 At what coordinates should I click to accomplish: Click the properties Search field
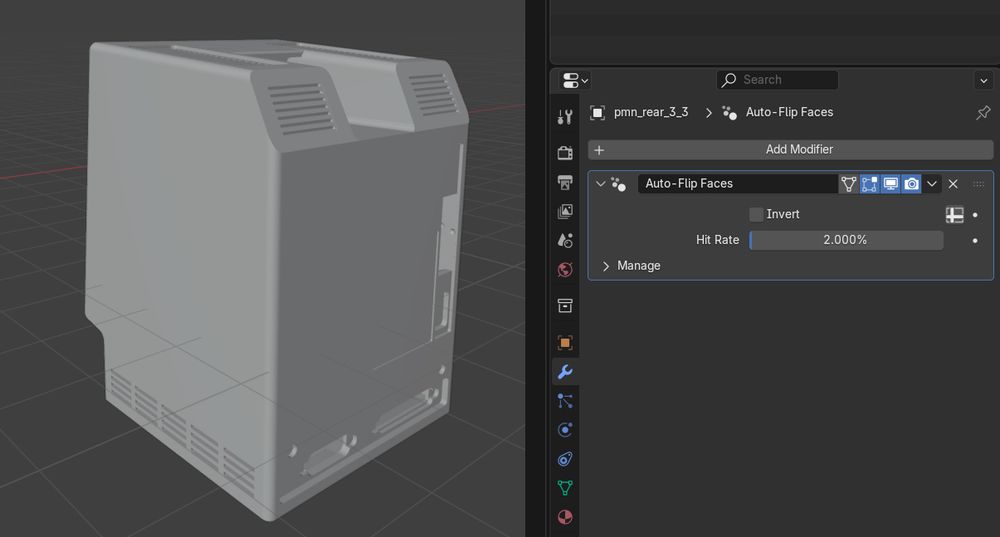[x=777, y=80]
